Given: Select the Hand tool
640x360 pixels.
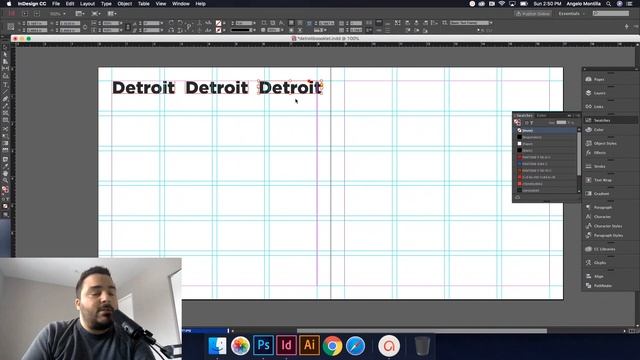Looking at the screenshot, I should point(5,173).
